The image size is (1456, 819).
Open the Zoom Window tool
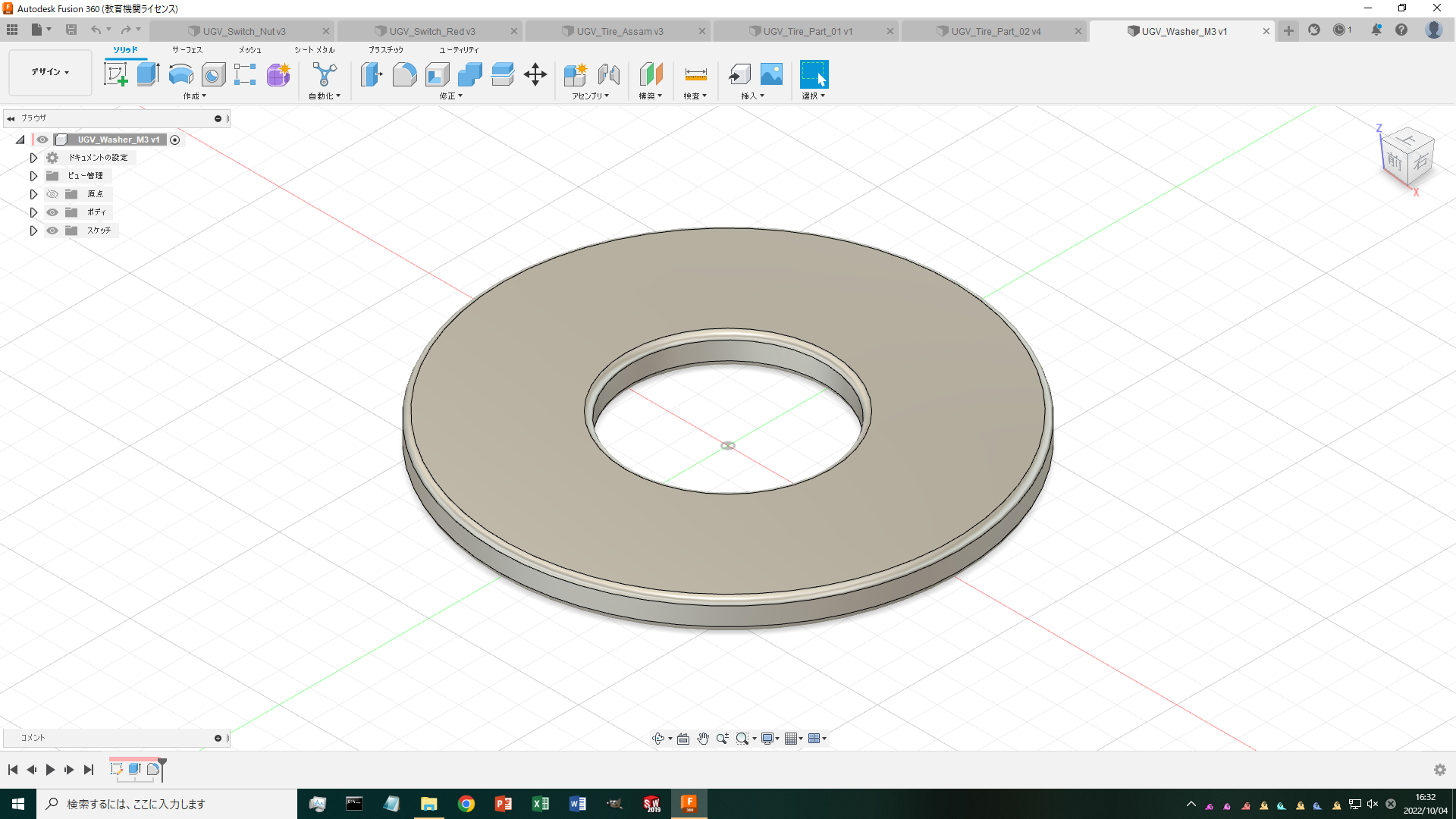(742, 739)
